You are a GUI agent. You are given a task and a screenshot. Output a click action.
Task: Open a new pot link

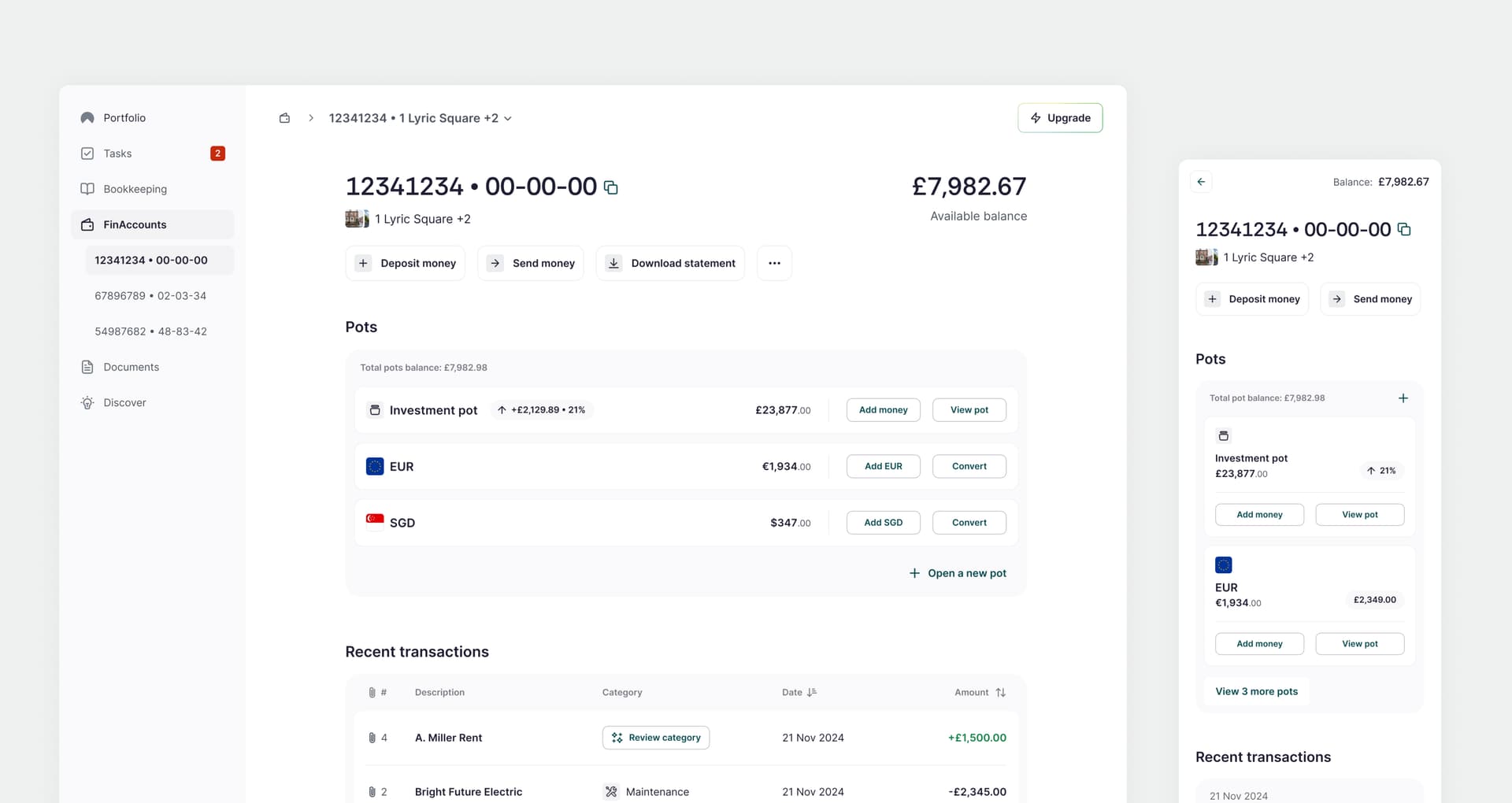(x=958, y=573)
